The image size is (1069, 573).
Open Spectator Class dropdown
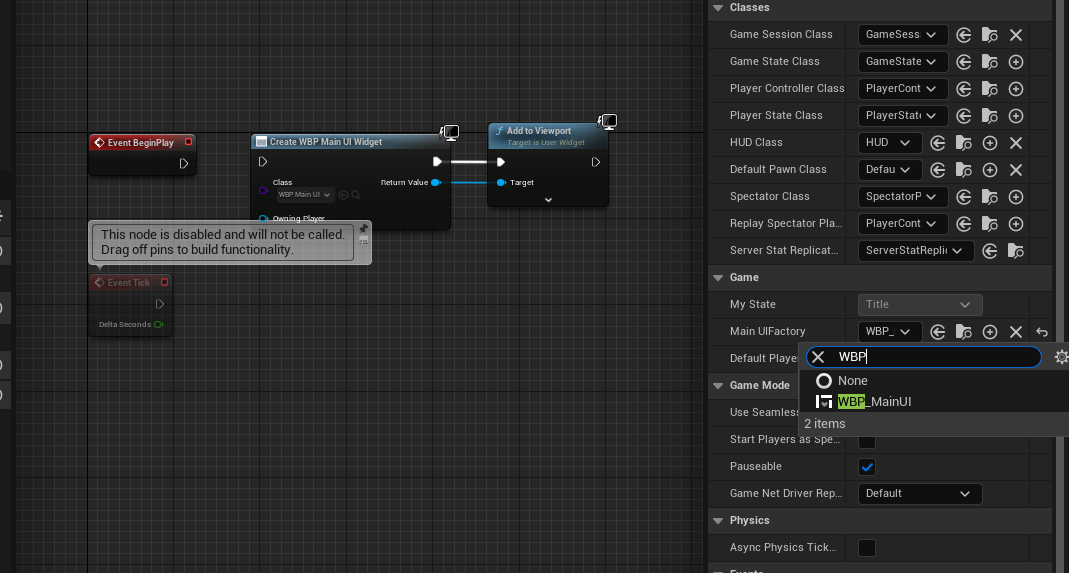click(903, 196)
